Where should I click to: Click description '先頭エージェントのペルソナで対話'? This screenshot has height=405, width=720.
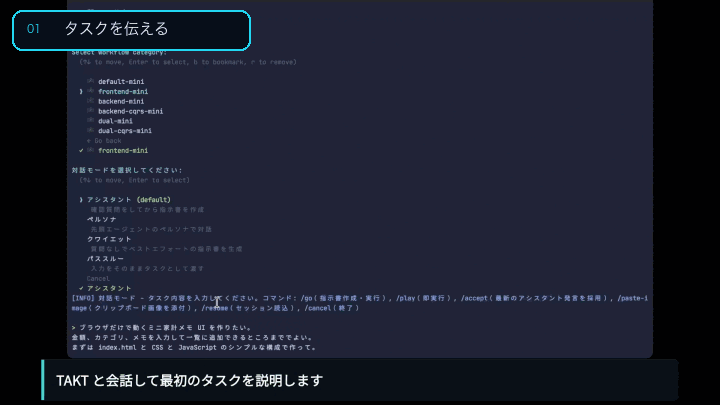pos(151,230)
